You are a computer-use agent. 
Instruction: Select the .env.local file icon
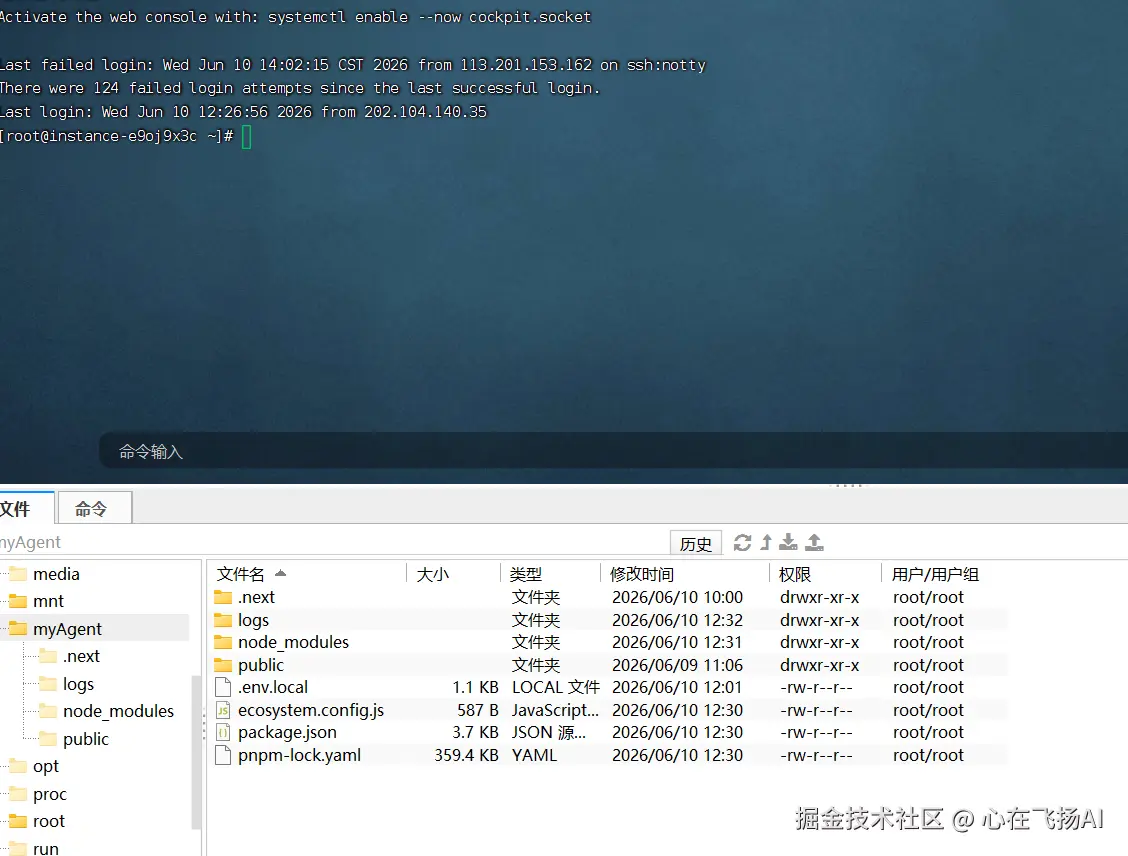click(223, 688)
